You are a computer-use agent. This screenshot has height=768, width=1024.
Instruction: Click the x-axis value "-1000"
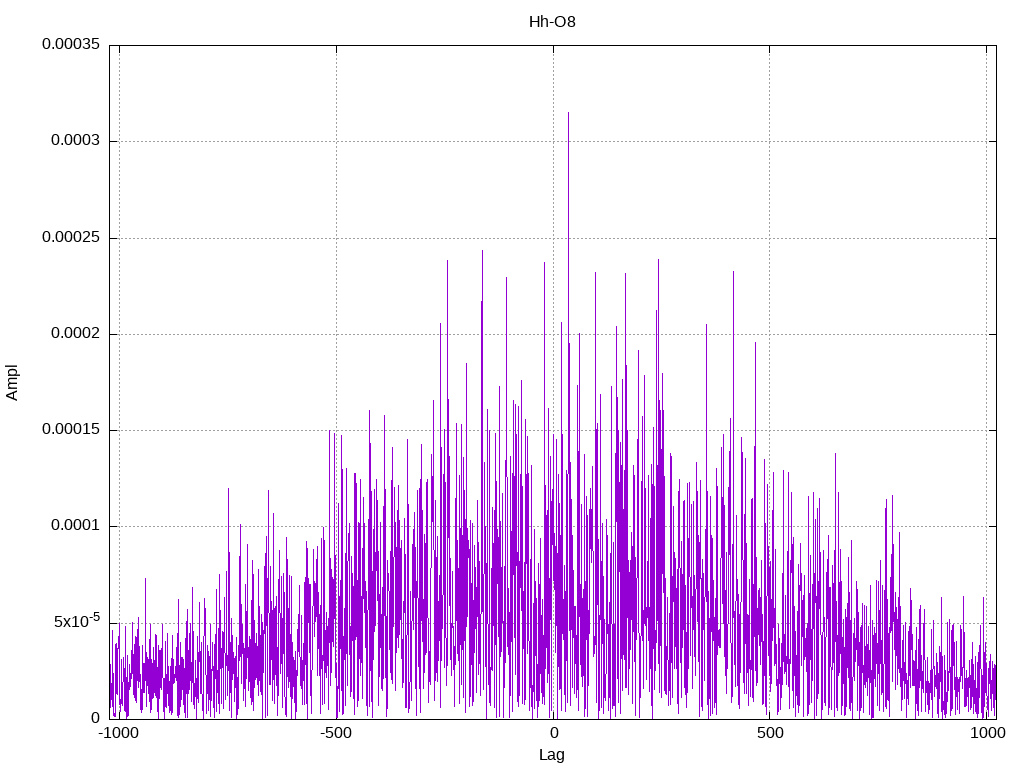(119, 733)
